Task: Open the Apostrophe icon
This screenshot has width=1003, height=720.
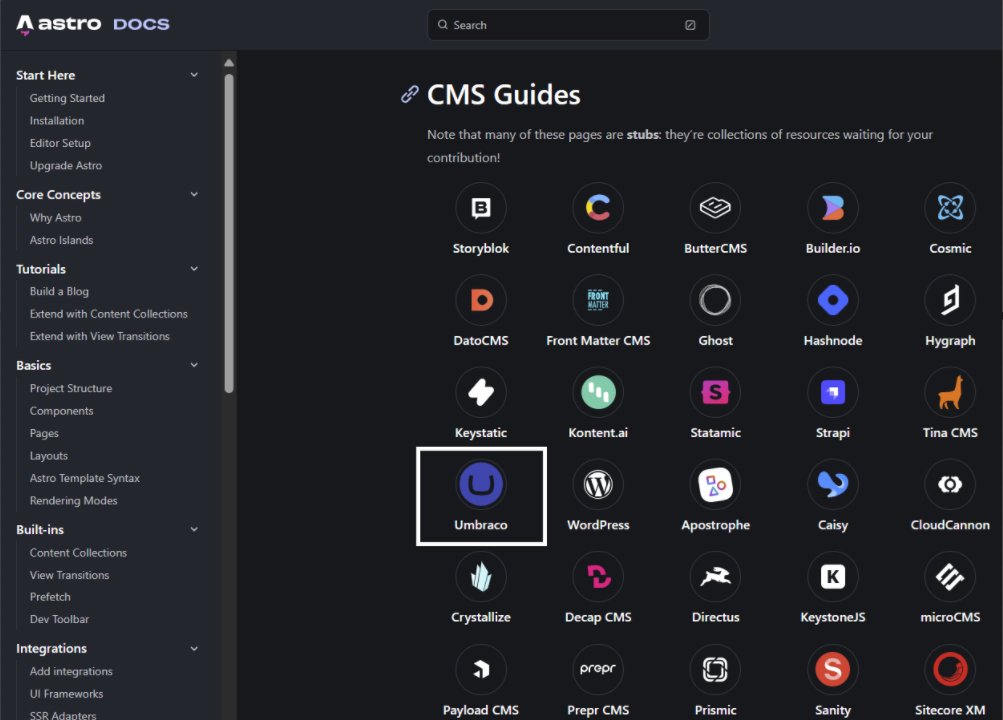Action: [x=715, y=485]
